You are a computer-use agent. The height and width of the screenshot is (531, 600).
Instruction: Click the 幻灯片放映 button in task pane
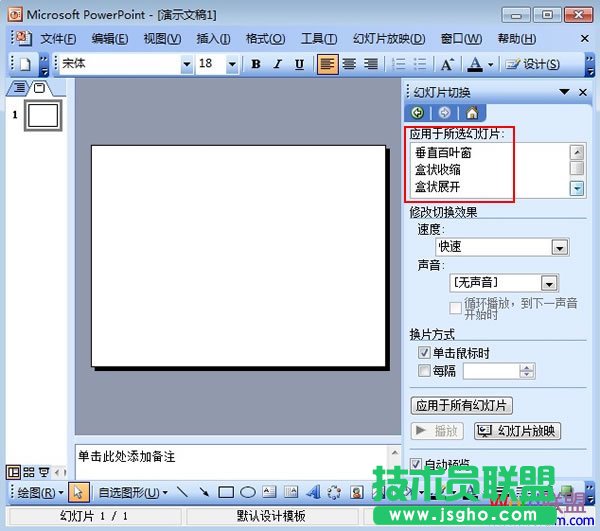516,431
